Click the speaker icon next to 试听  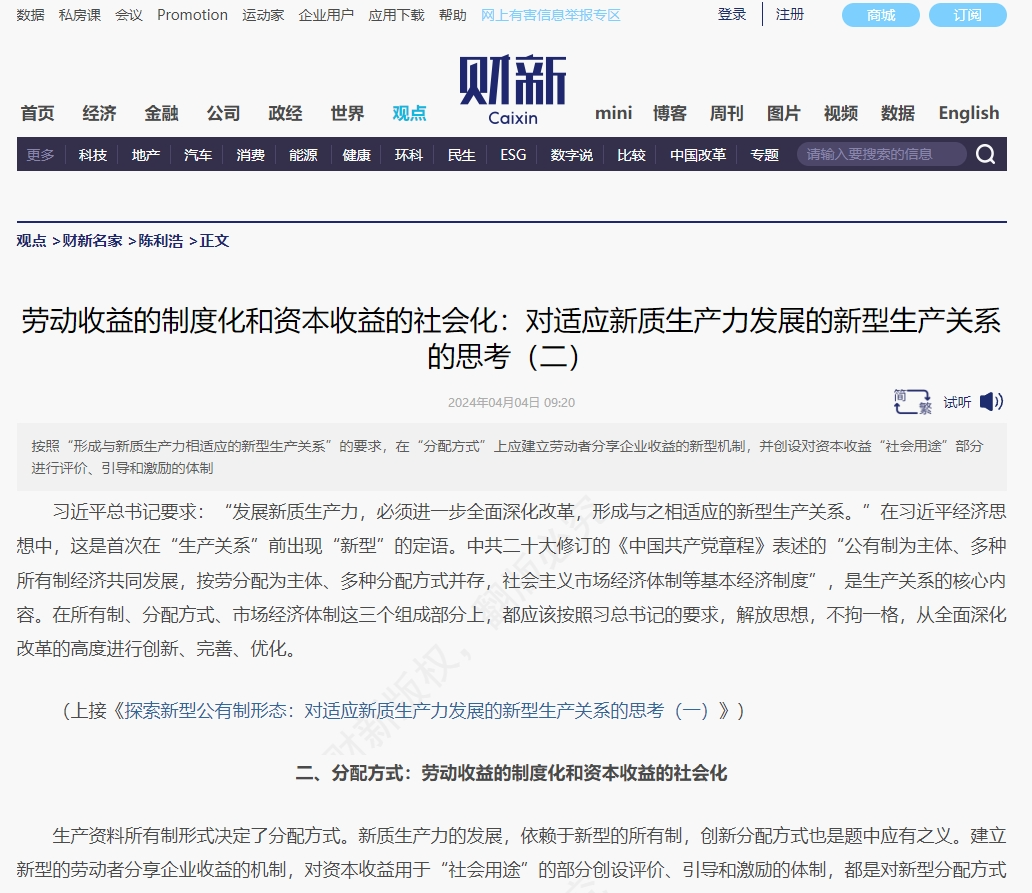point(989,401)
